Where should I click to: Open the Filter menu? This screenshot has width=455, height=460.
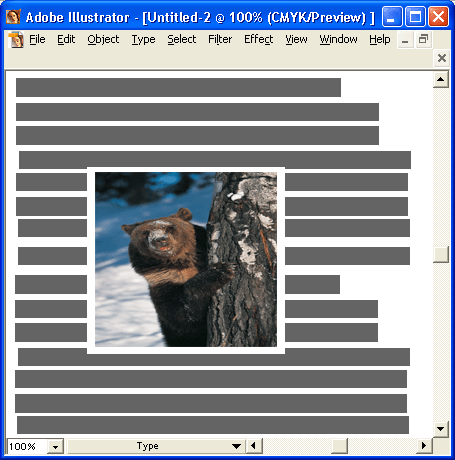tap(220, 39)
